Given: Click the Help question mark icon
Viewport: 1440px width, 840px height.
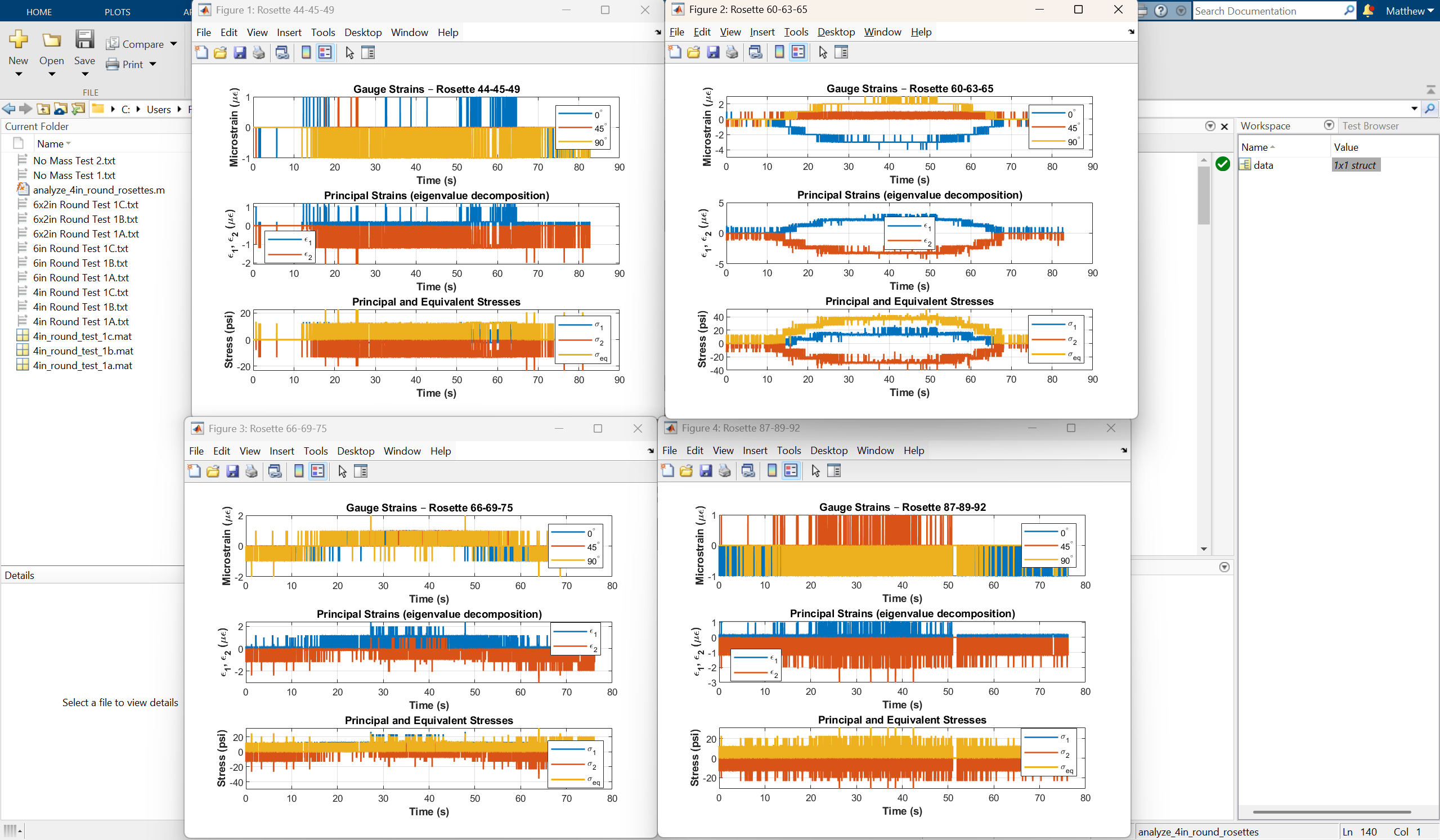Looking at the screenshot, I should [1160, 11].
